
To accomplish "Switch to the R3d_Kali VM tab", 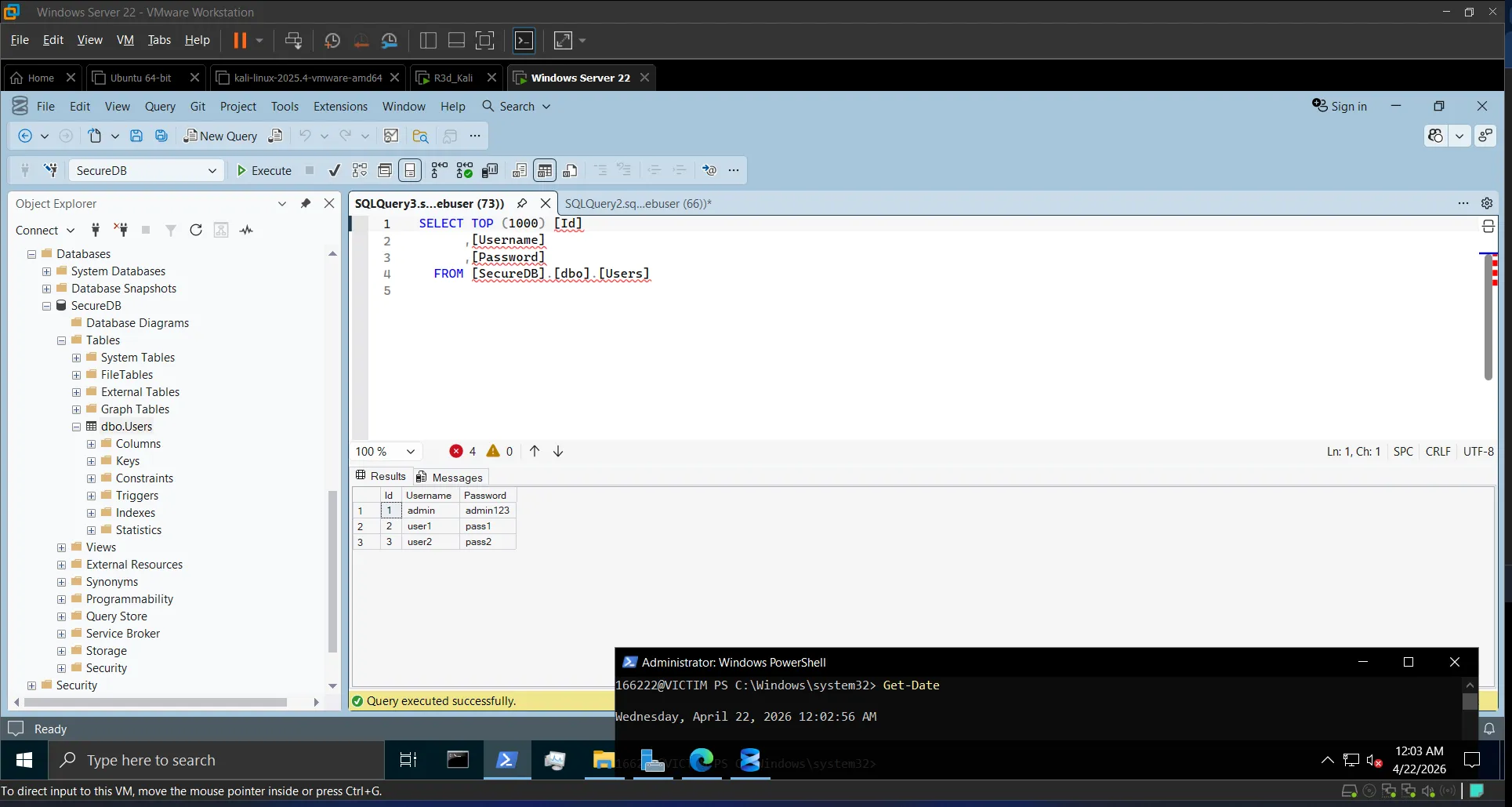I will tap(453, 78).
